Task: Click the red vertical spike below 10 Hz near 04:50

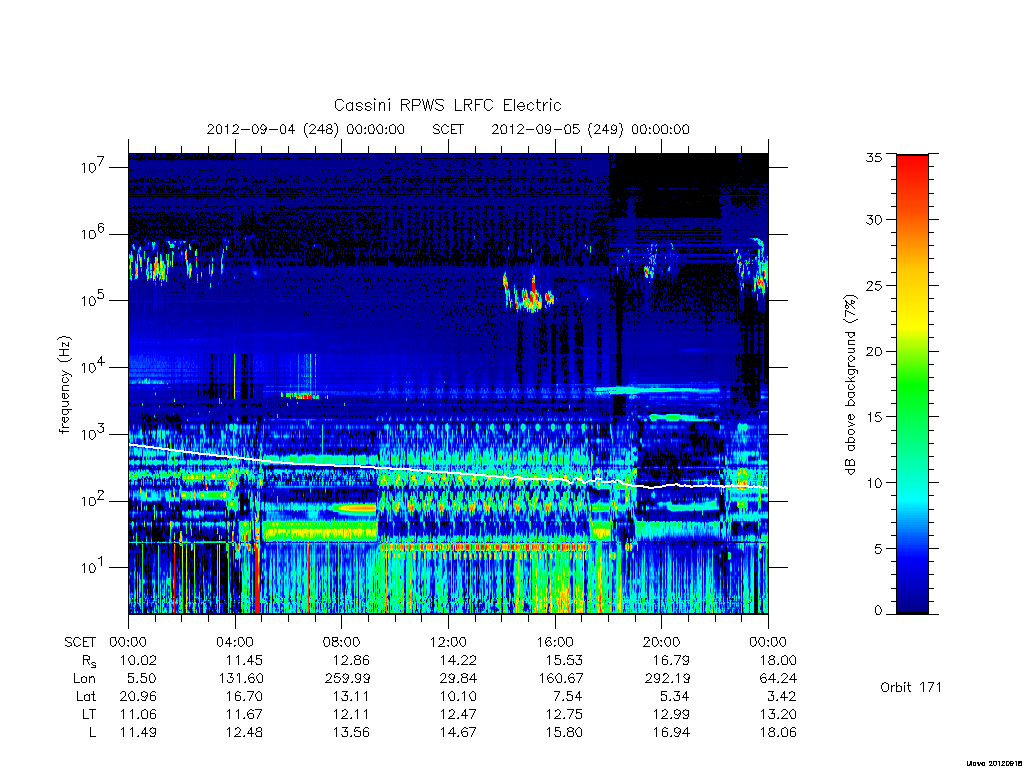Action: [x=257, y=578]
